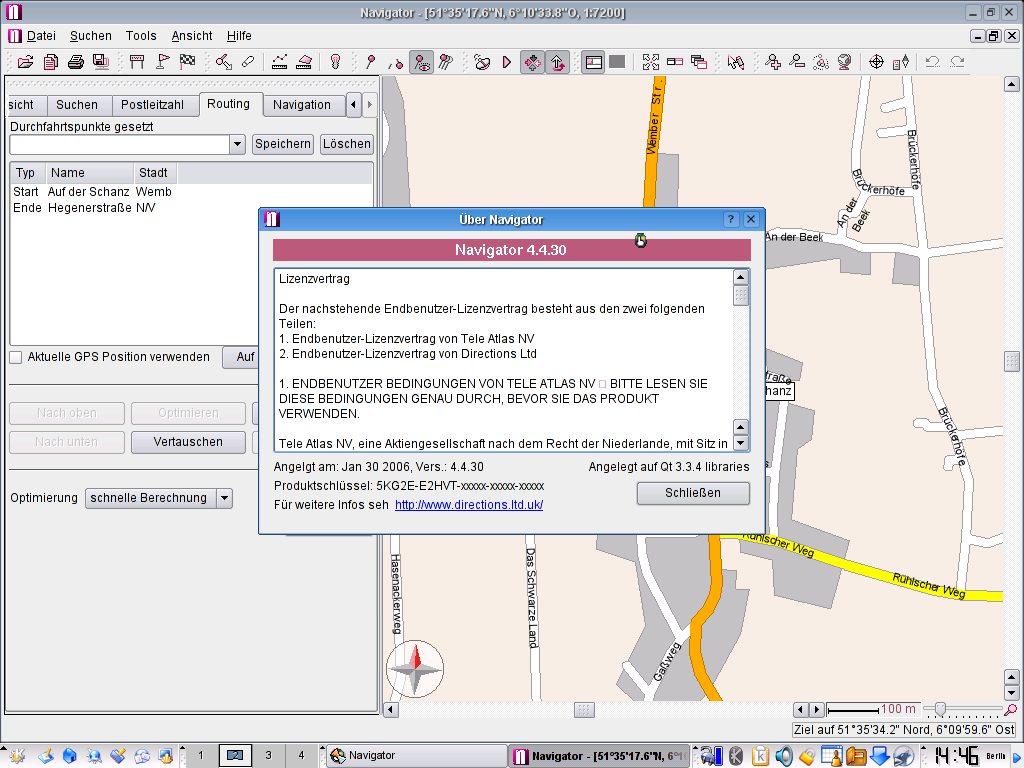The width and height of the screenshot is (1024, 768).
Task: Open the directions.ltd.uk link
Action: tap(469, 505)
